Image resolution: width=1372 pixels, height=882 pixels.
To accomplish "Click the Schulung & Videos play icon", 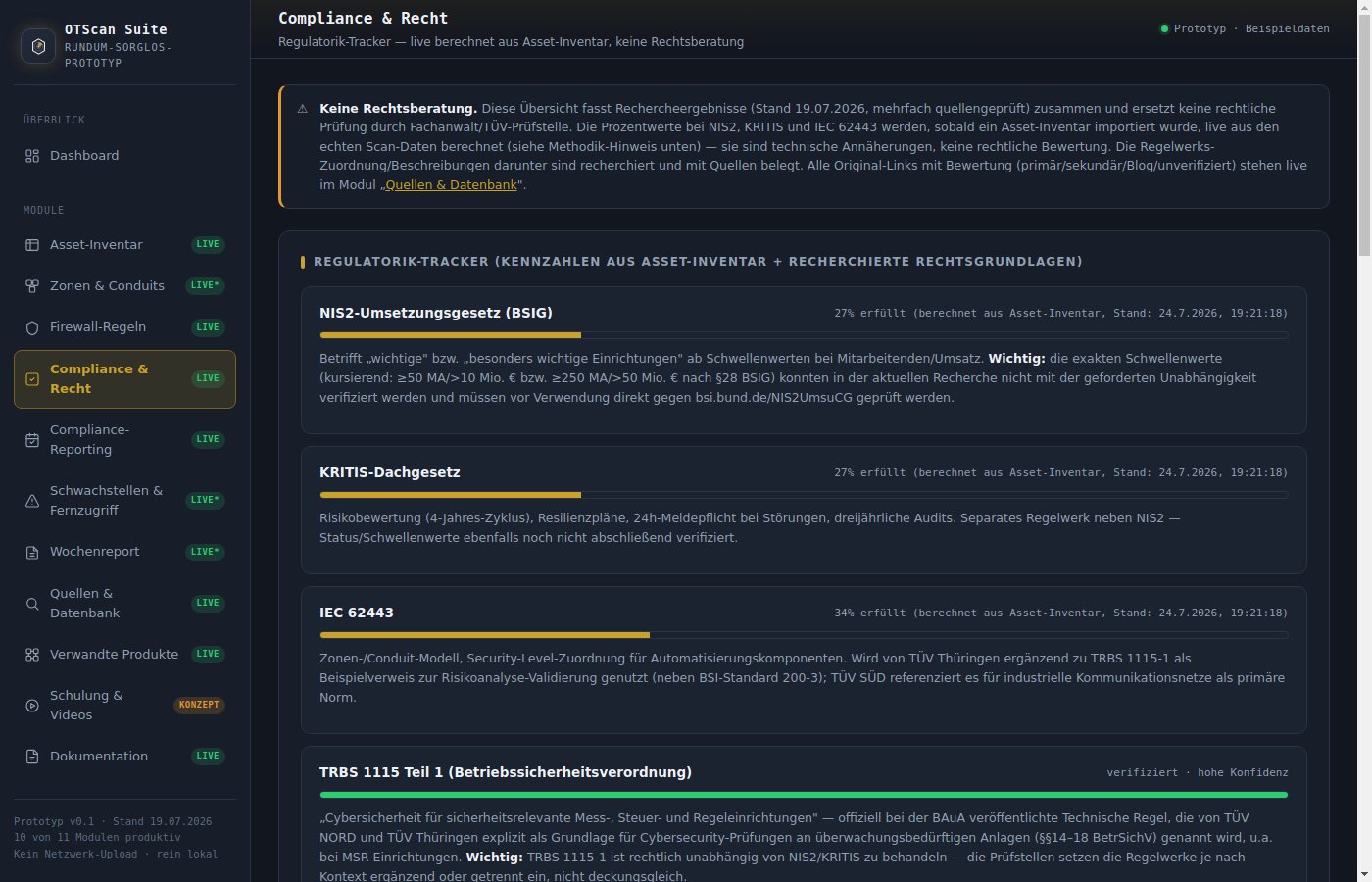I will pos(32,706).
